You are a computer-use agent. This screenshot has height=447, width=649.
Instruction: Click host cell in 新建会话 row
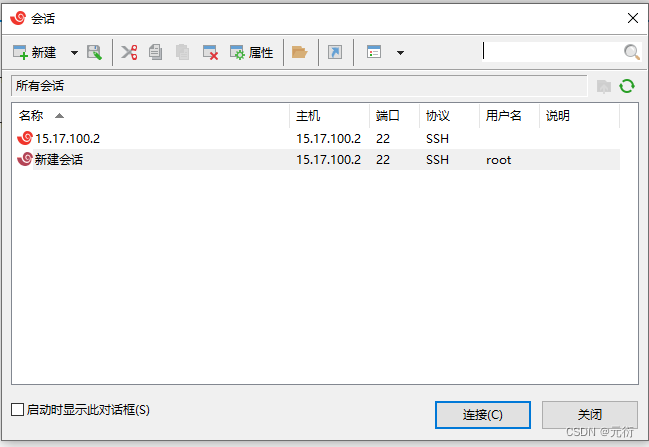point(328,160)
